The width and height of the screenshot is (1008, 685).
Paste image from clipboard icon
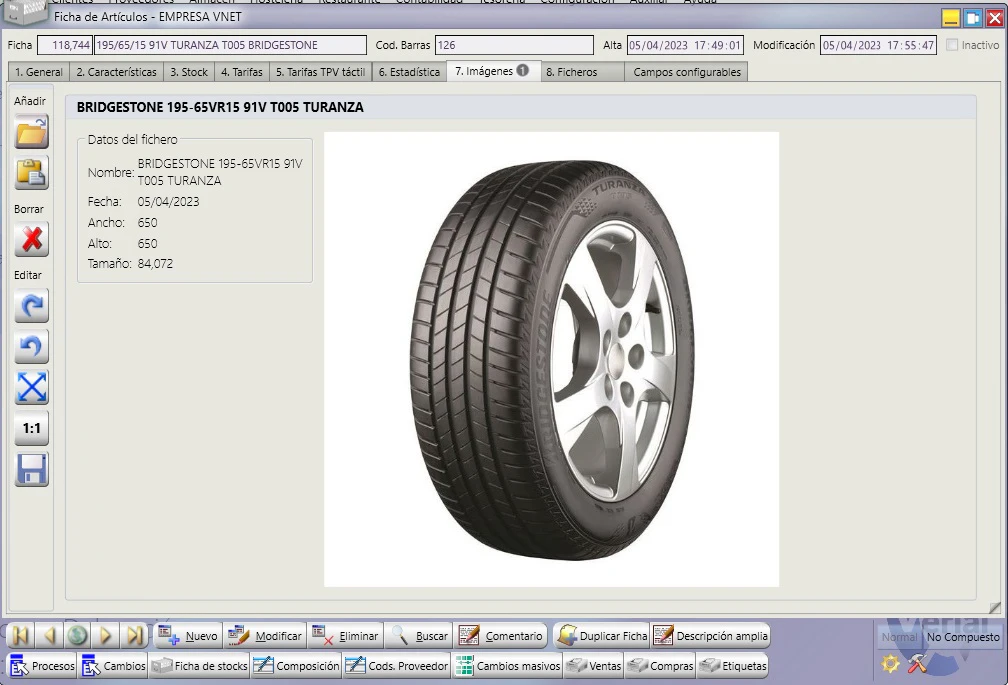coord(32,173)
